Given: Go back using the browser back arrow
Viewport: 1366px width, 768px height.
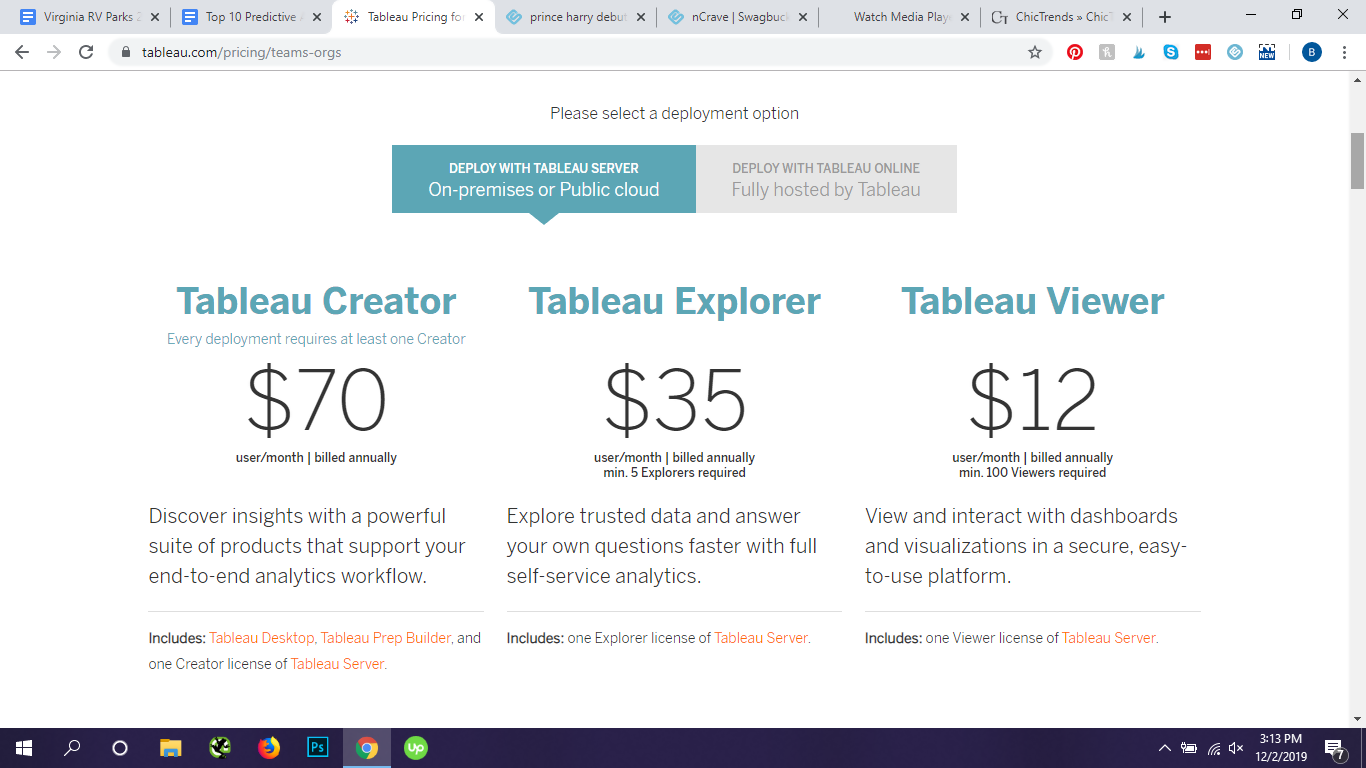Looking at the screenshot, I should coord(22,52).
